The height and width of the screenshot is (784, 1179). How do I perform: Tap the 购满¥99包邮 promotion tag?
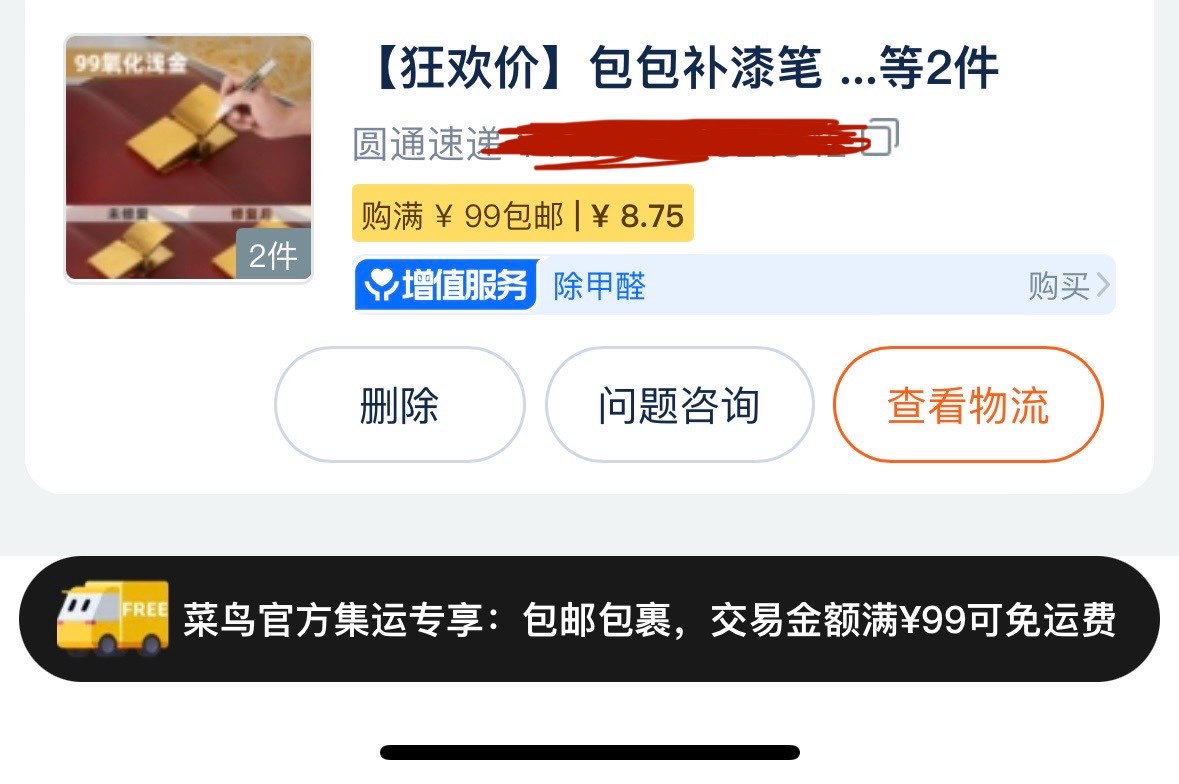click(x=462, y=216)
